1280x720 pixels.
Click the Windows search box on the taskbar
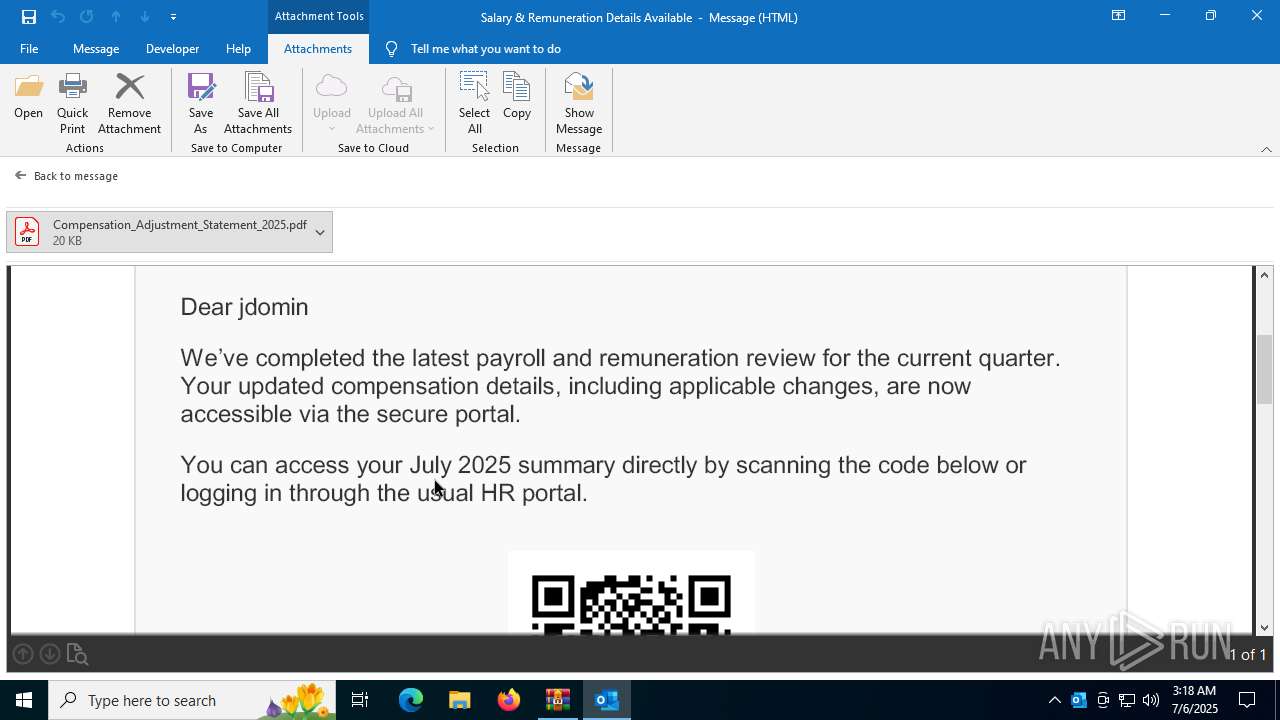click(193, 700)
